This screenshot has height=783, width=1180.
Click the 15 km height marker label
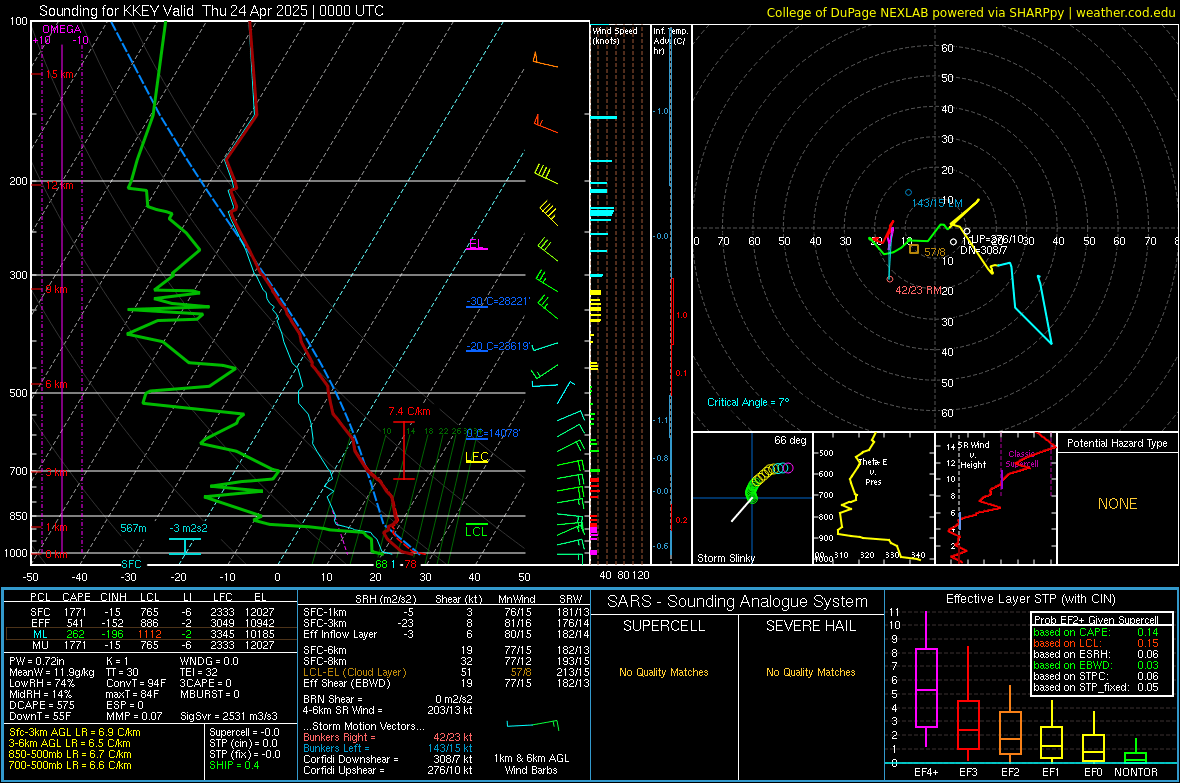tap(60, 74)
